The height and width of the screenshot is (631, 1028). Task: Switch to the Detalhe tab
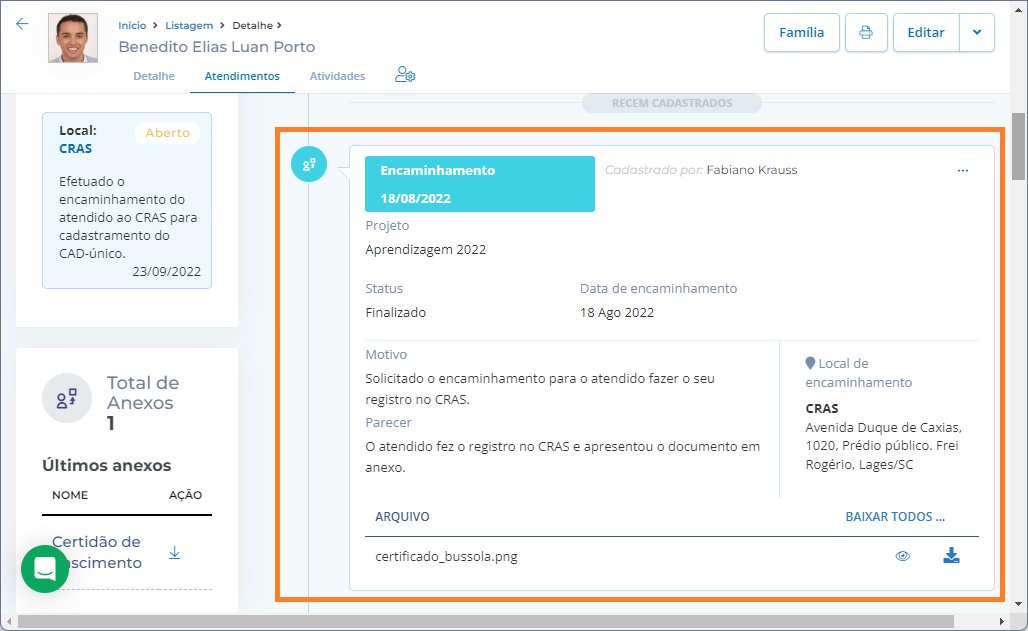[x=154, y=76]
